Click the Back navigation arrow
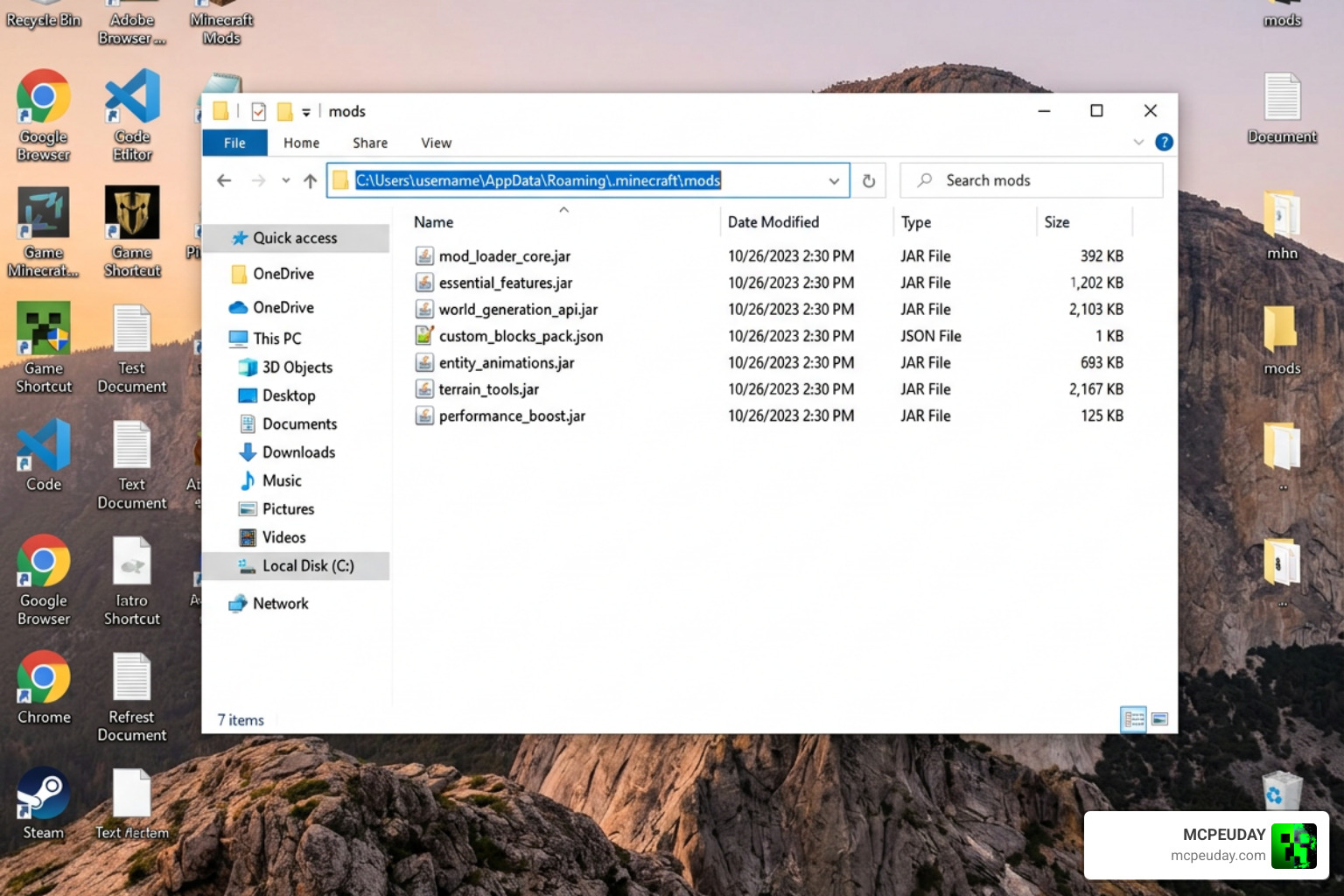Screen dimensions: 1344x896 (224, 180)
